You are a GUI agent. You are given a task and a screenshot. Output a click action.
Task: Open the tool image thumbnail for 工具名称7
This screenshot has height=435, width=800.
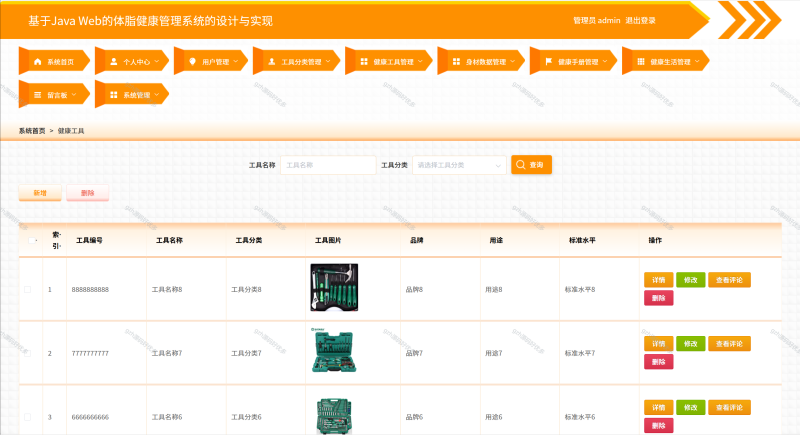334,351
